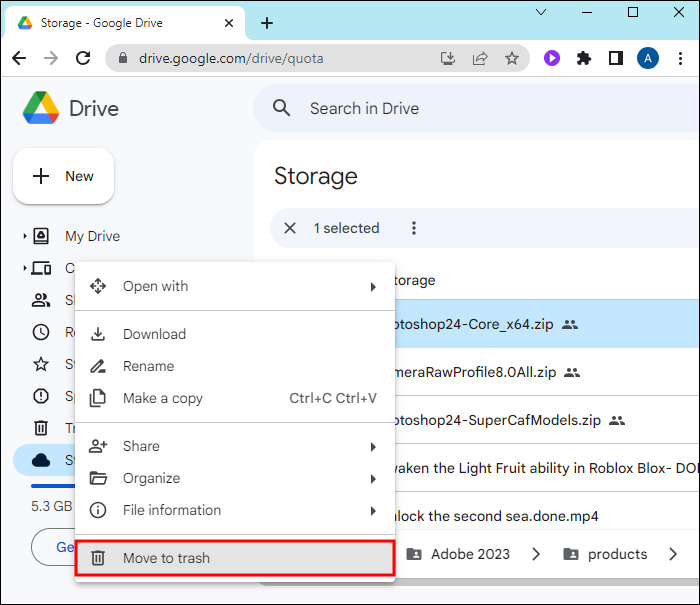Screen dimensions: 700x605
Task: Bookmark this page with star icon
Action: pyautogui.click(x=512, y=58)
